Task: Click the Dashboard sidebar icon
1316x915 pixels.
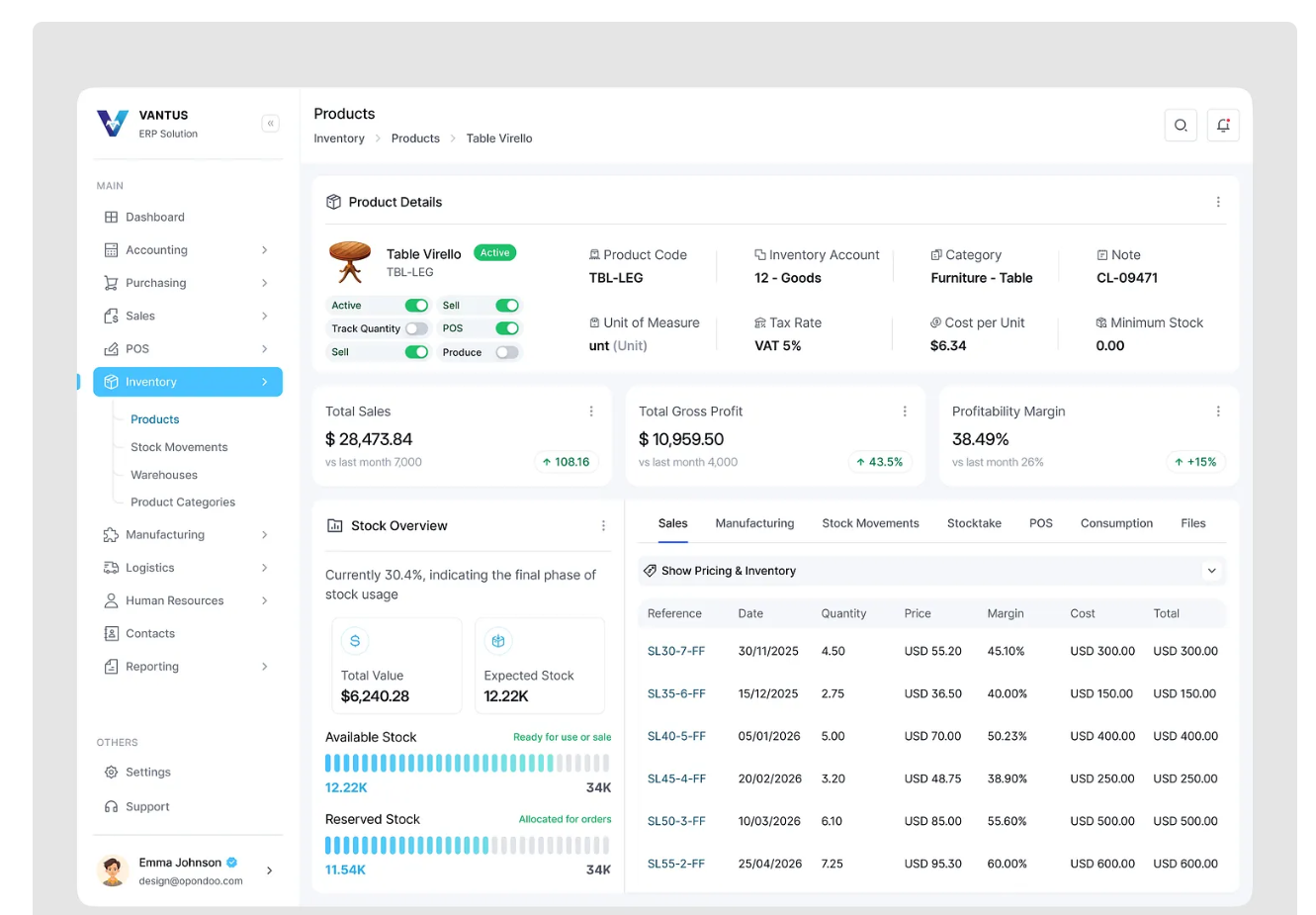Action: 111,218
